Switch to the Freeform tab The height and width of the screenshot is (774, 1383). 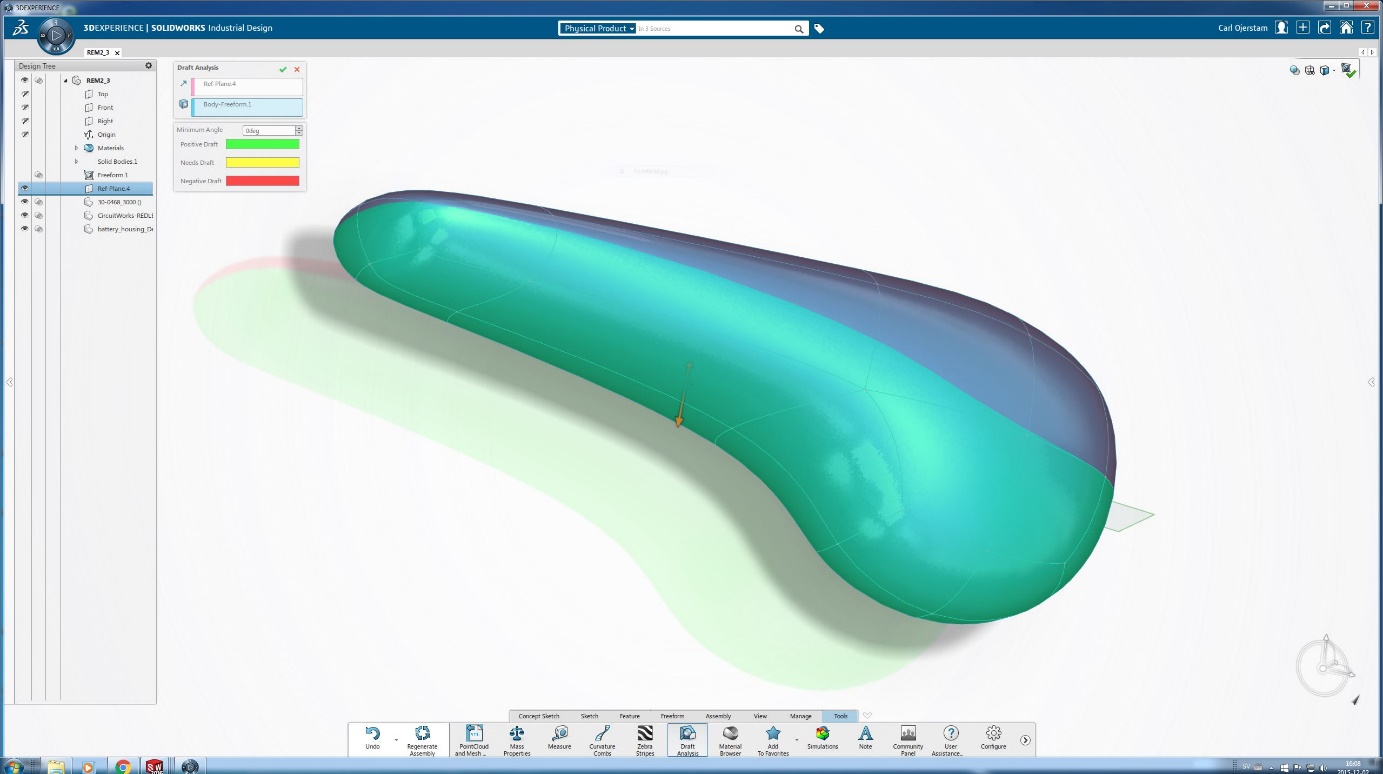click(672, 716)
